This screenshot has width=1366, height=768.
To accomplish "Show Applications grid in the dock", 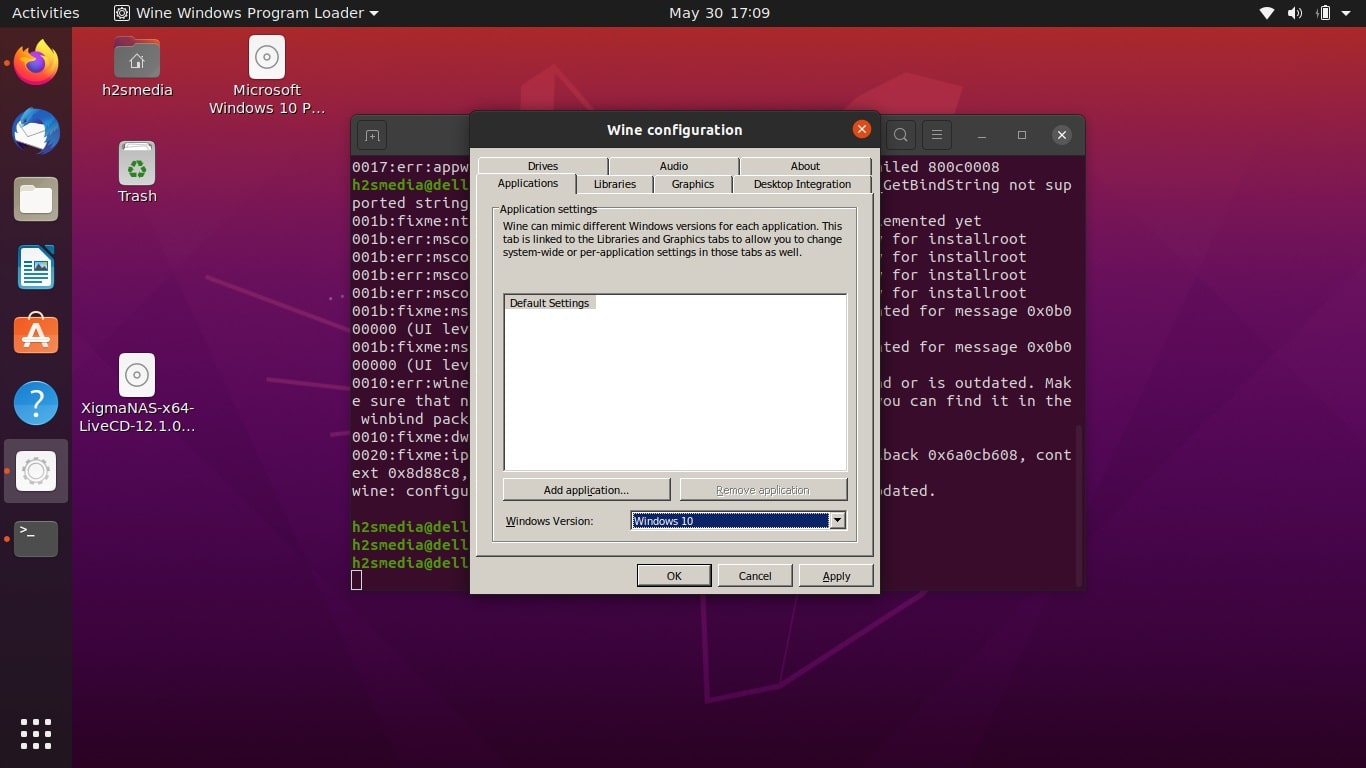I will (x=36, y=733).
